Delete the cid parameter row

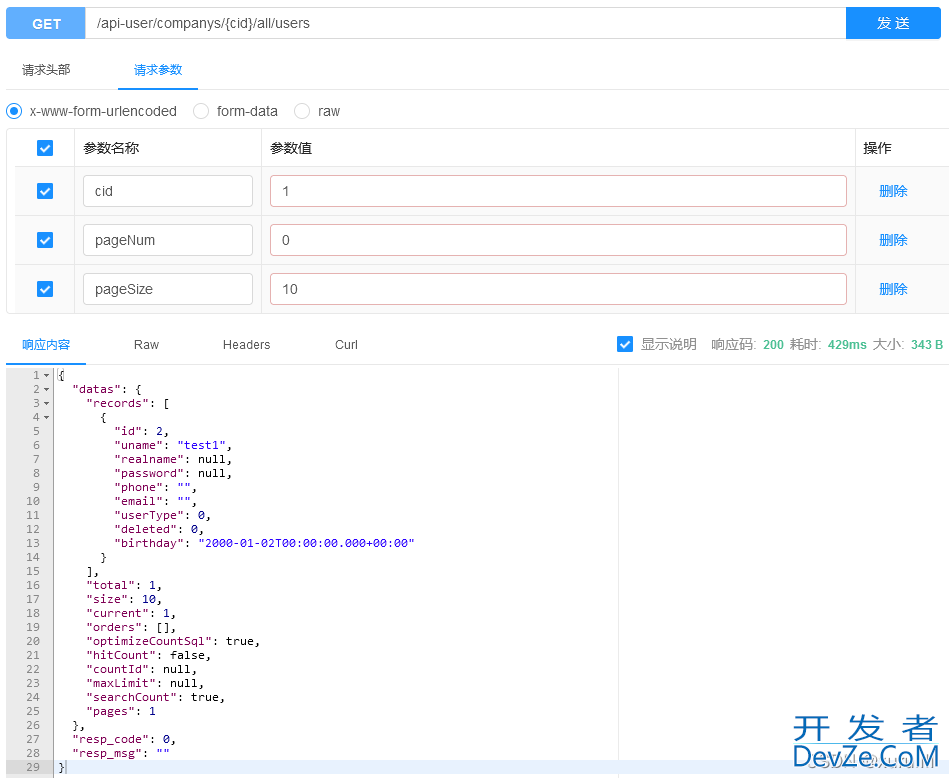(893, 191)
